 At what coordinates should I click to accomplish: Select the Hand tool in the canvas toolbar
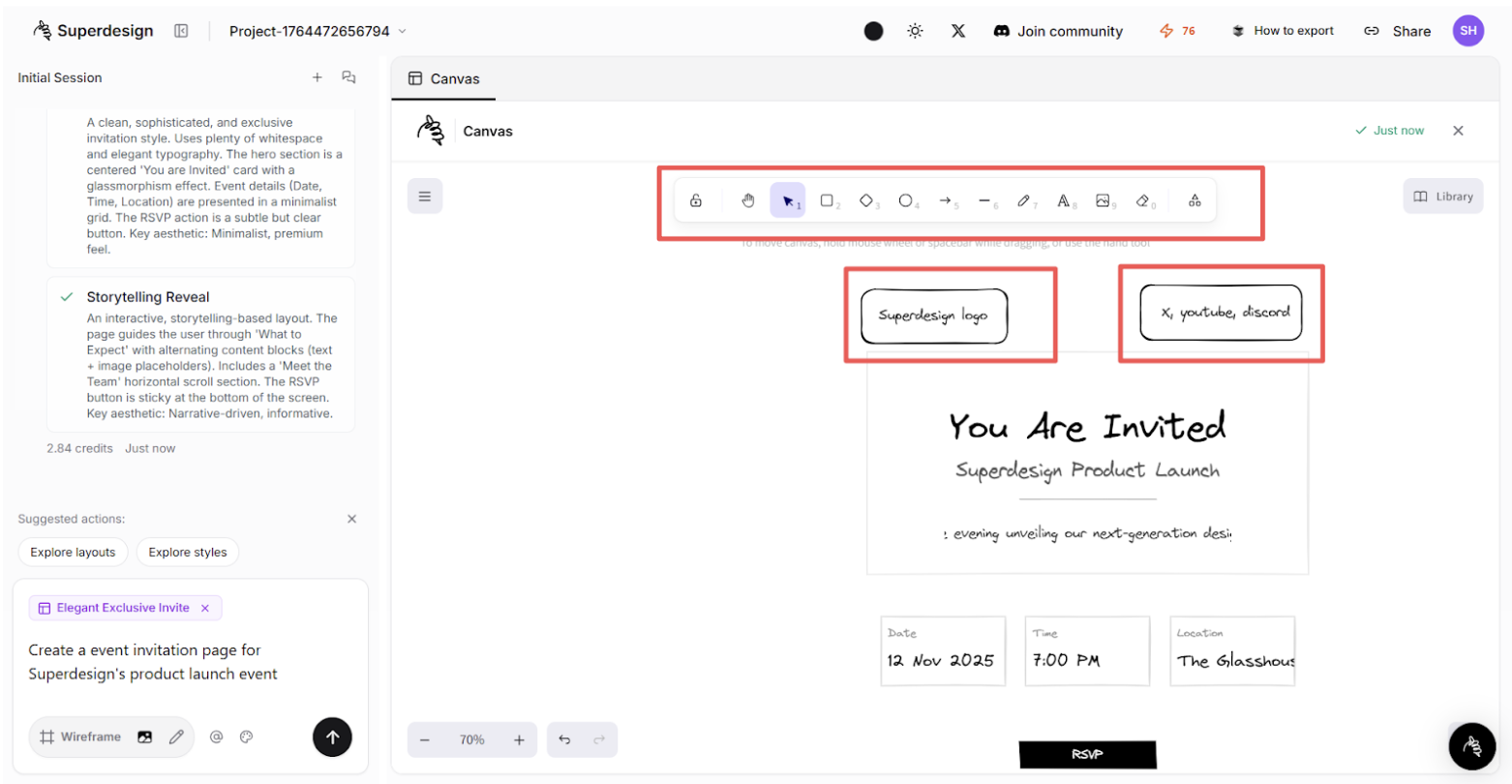(x=747, y=200)
